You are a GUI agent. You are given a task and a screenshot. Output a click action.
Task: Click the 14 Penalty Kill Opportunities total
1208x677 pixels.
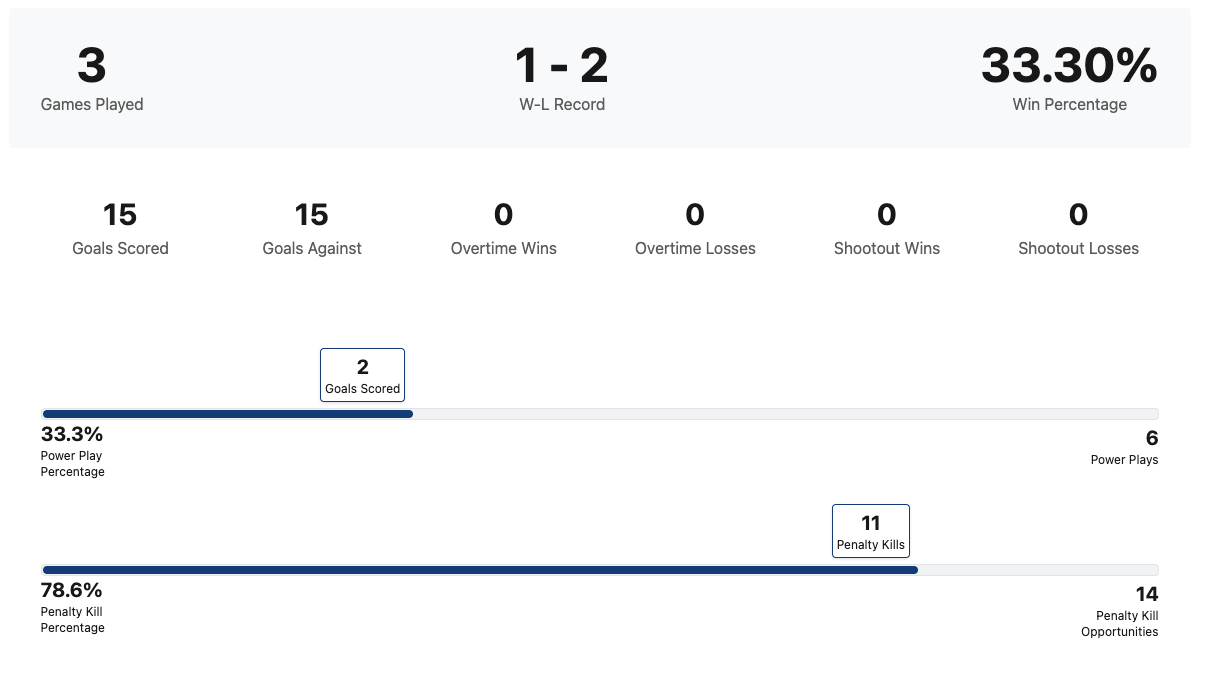click(1122, 611)
